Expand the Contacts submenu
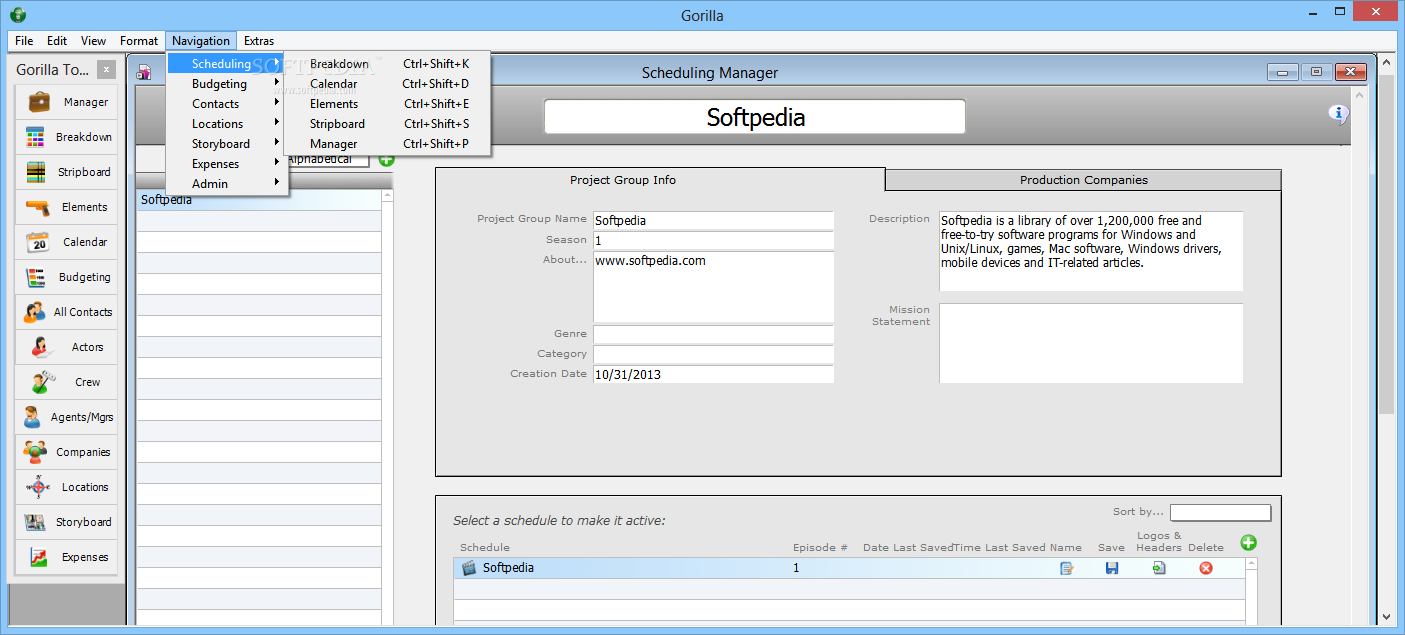1405x635 pixels. click(x=228, y=104)
